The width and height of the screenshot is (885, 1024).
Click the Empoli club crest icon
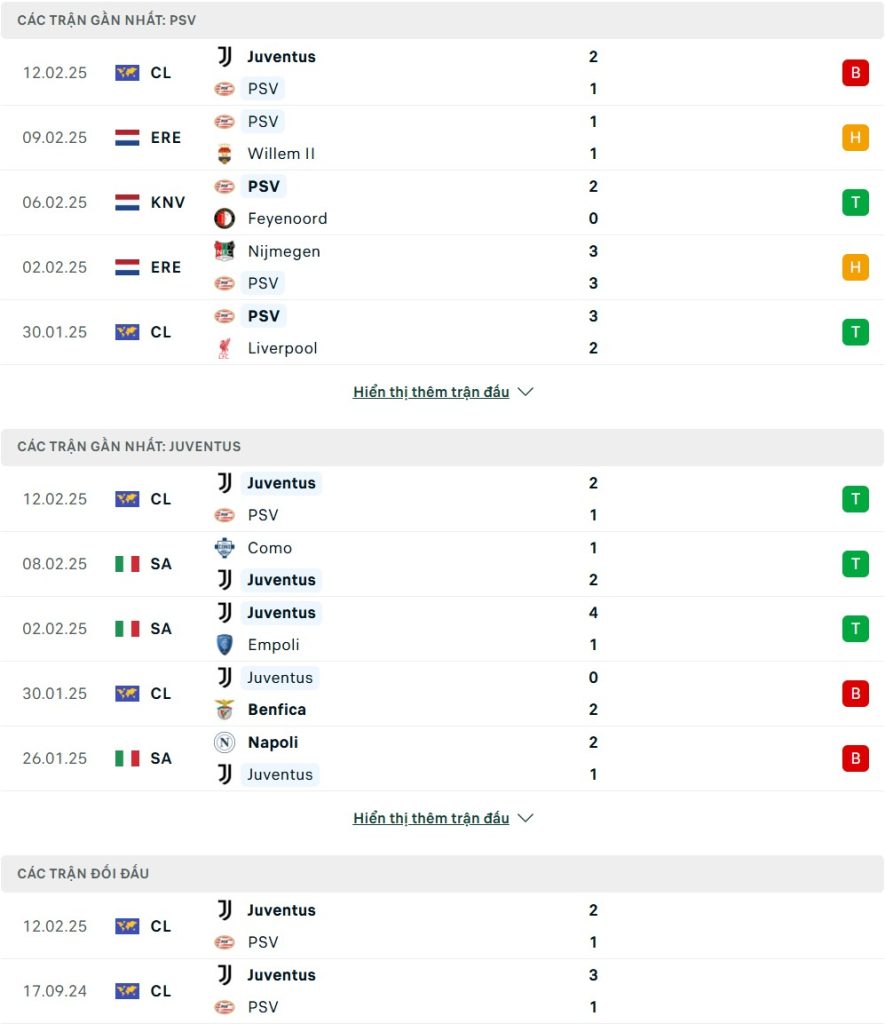coord(225,645)
